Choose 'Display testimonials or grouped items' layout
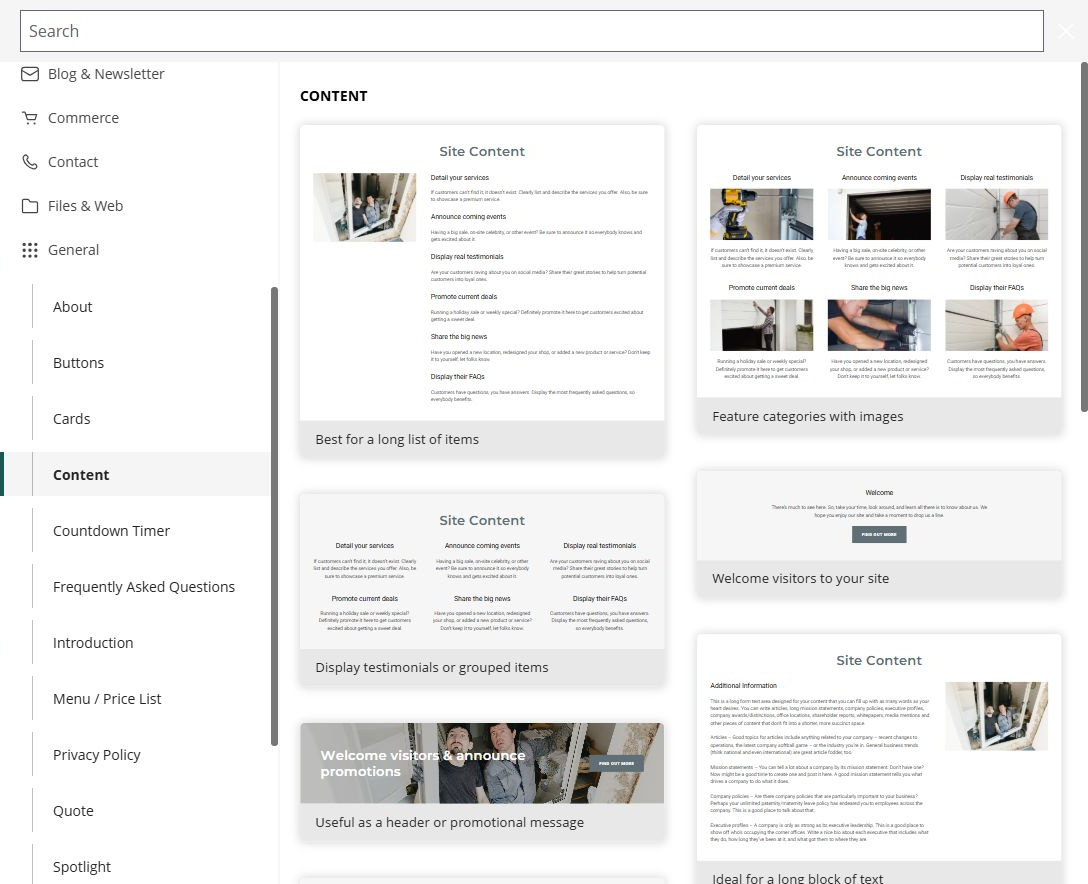Viewport: 1088px width, 884px height. pos(482,590)
